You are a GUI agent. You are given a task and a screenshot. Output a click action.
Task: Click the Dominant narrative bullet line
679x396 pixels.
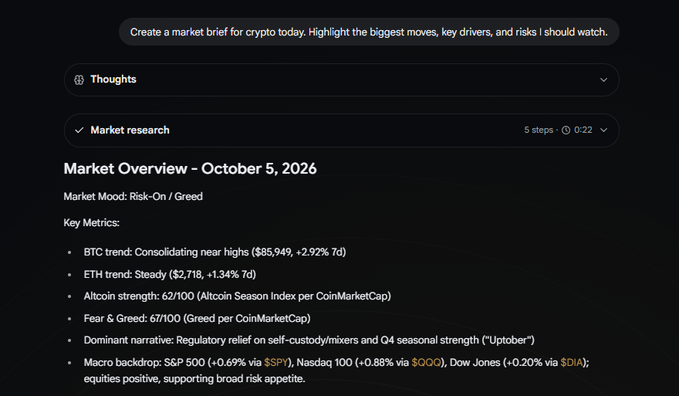[x=309, y=340]
